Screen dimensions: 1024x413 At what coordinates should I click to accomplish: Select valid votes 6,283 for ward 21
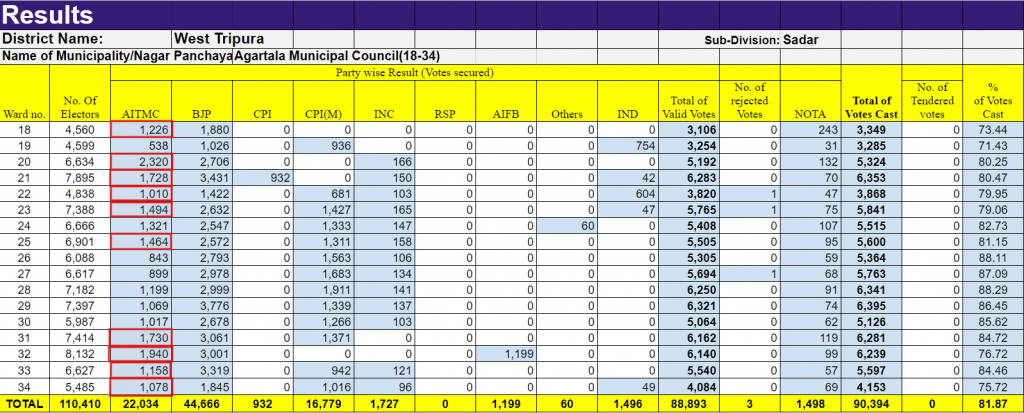689,177
